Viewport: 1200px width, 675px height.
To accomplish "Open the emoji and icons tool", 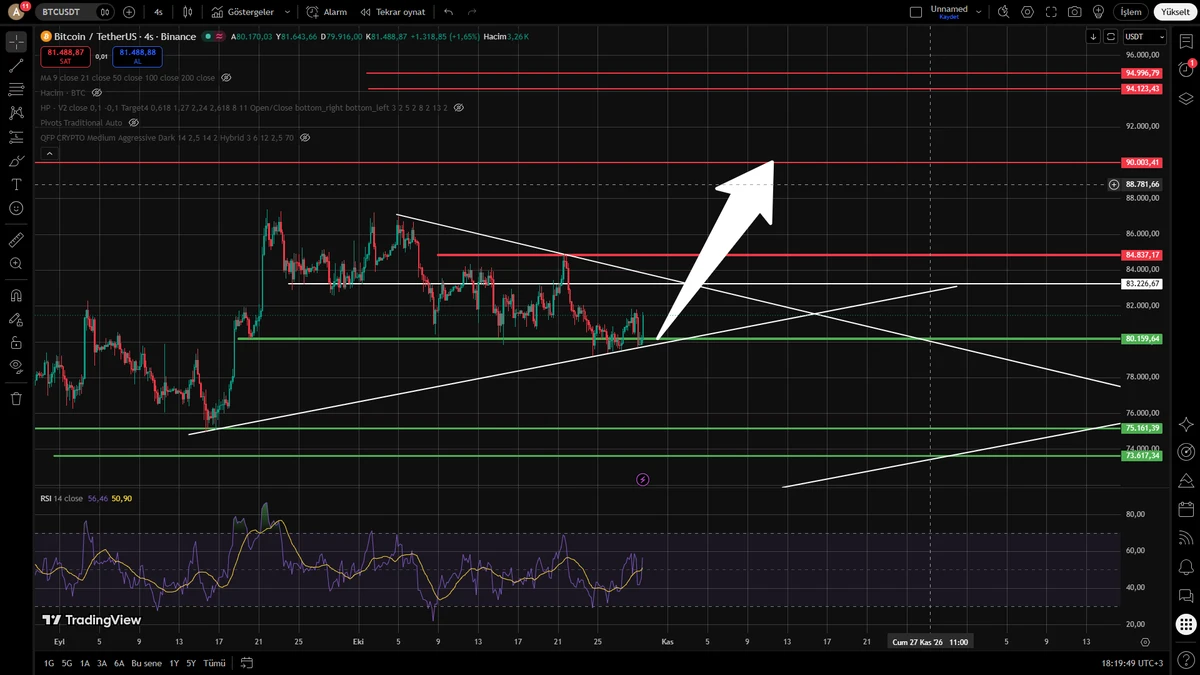I will click(16, 208).
